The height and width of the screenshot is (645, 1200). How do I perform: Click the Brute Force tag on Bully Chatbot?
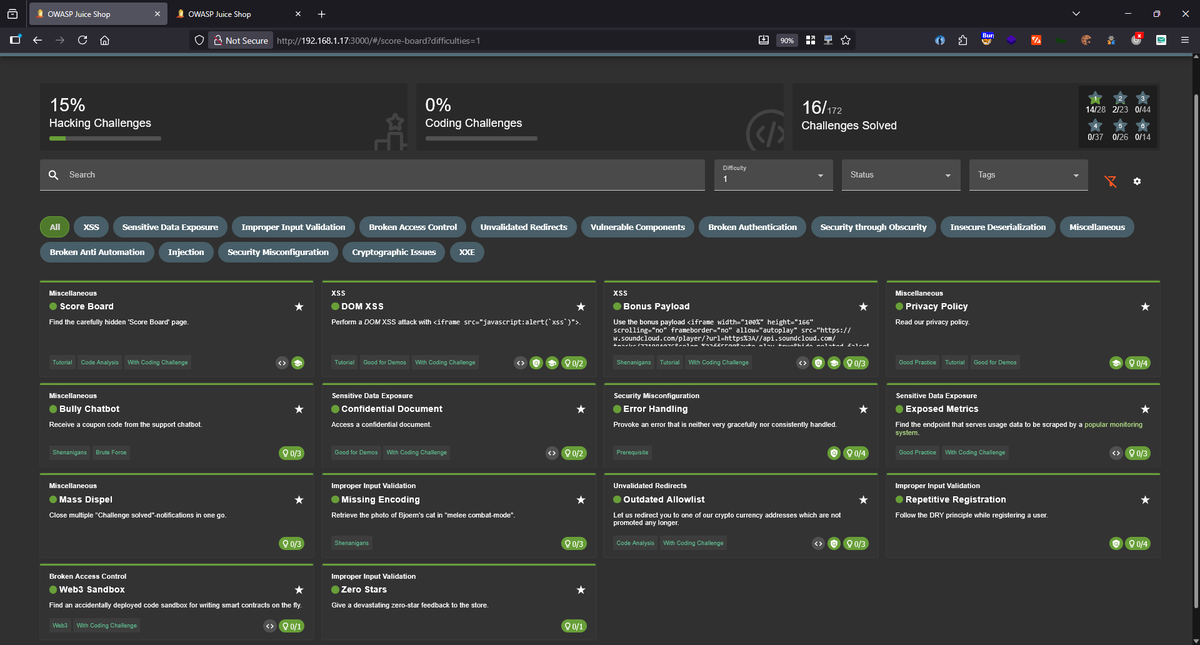click(111, 453)
